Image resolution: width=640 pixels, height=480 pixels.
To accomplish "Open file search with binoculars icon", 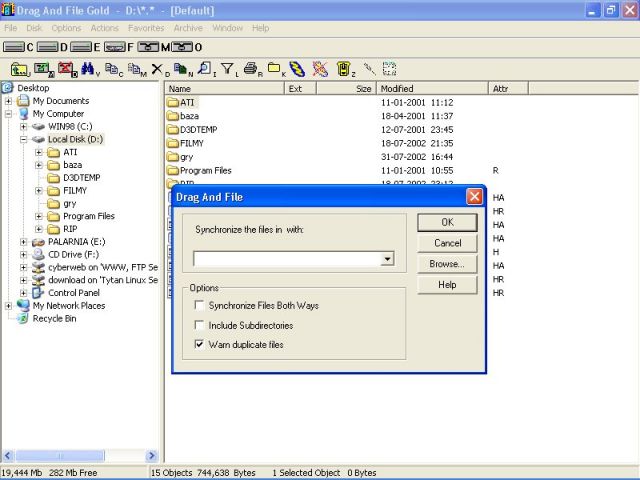I will tap(88, 69).
